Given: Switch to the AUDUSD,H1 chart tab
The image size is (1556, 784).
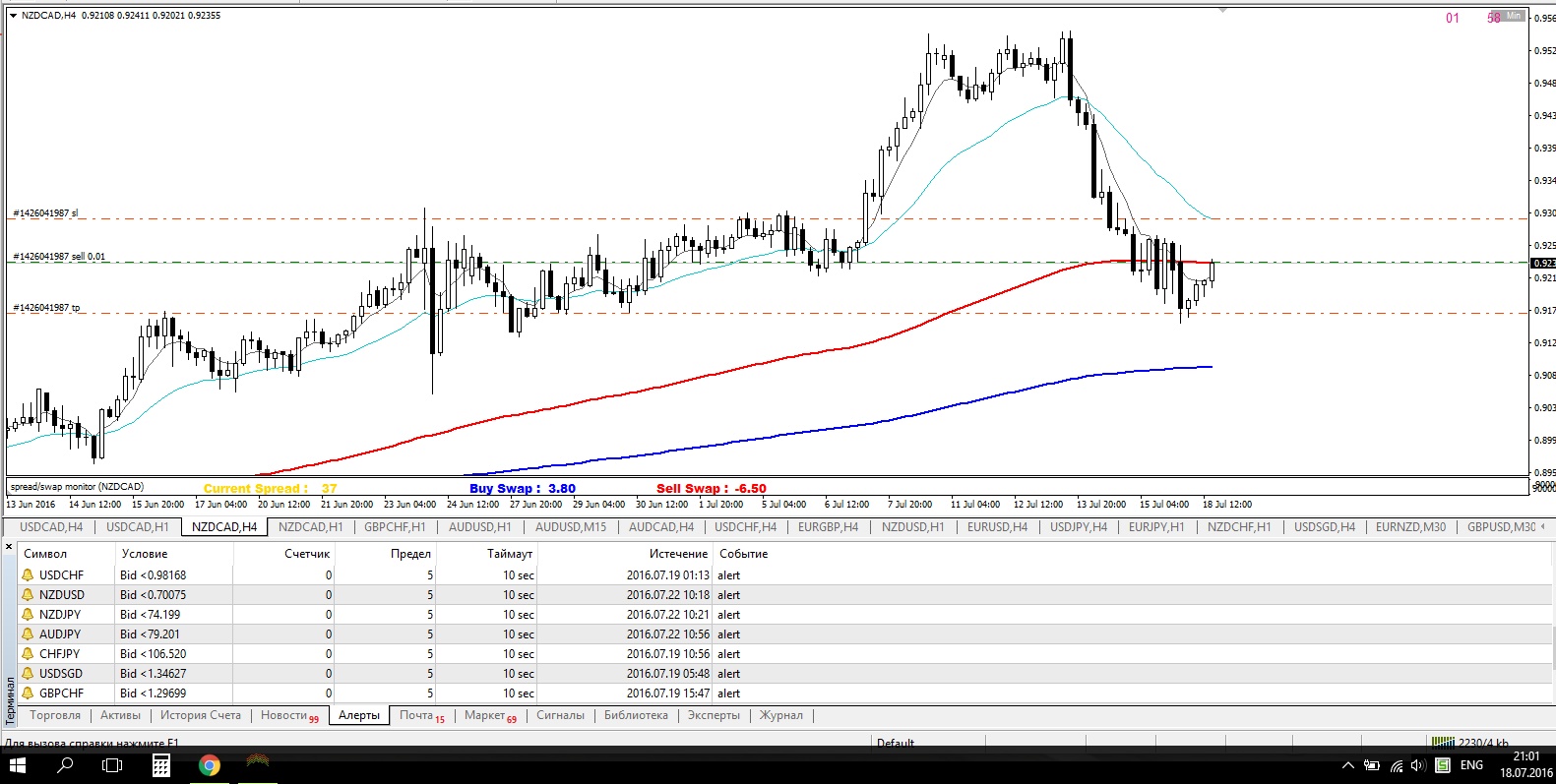Looking at the screenshot, I should (479, 527).
